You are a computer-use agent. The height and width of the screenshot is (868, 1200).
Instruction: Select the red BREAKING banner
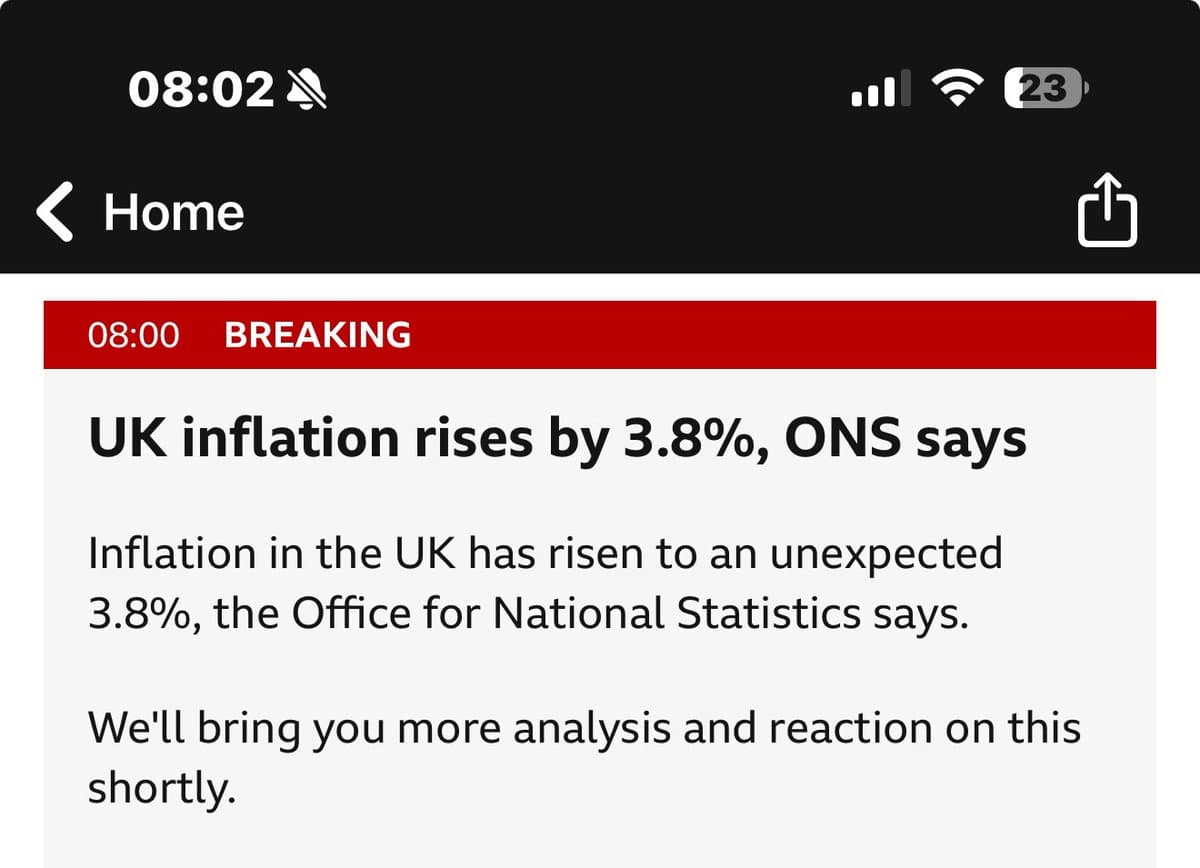pos(600,334)
